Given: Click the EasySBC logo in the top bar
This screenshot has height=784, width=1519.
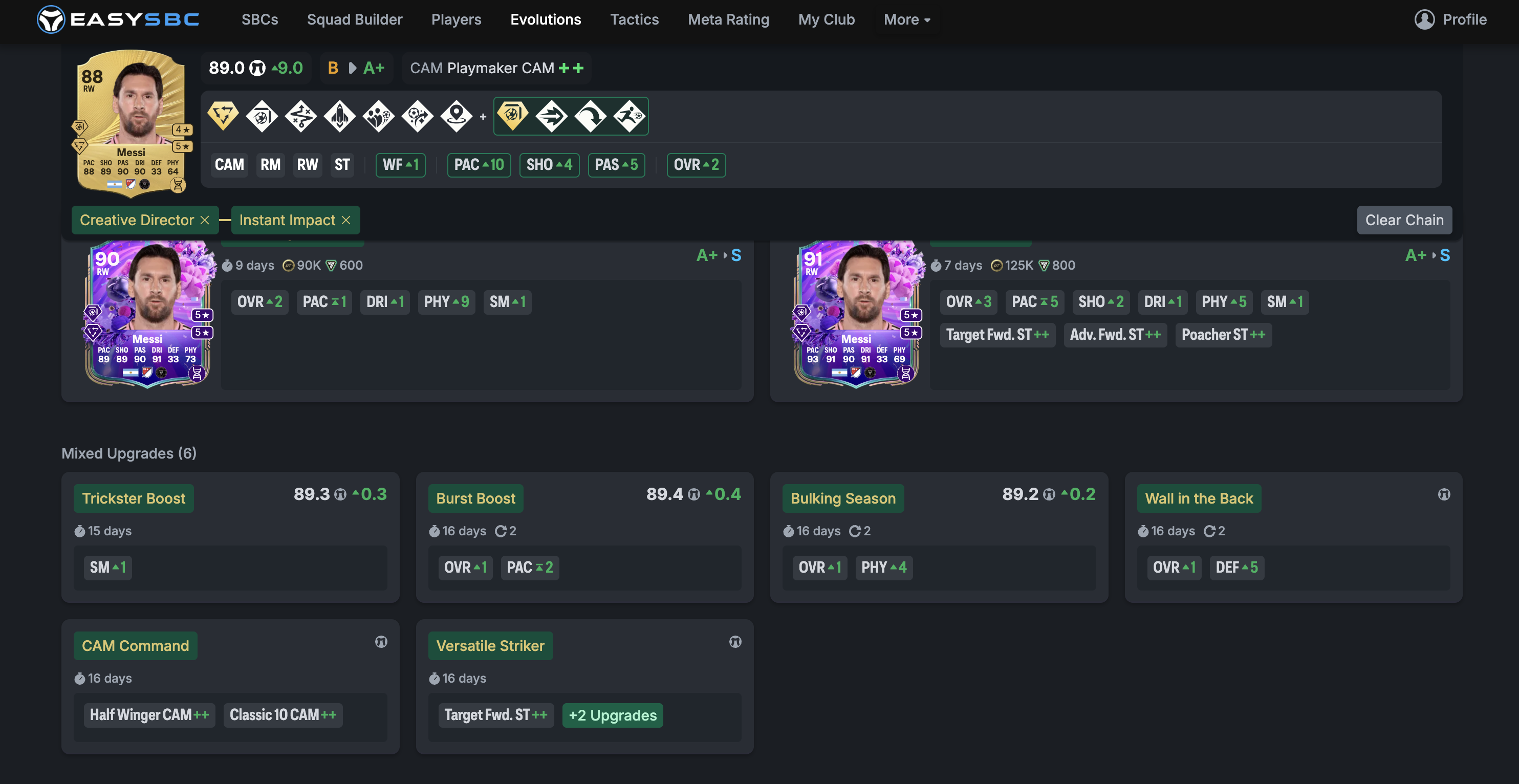Looking at the screenshot, I should pyautogui.click(x=118, y=19).
